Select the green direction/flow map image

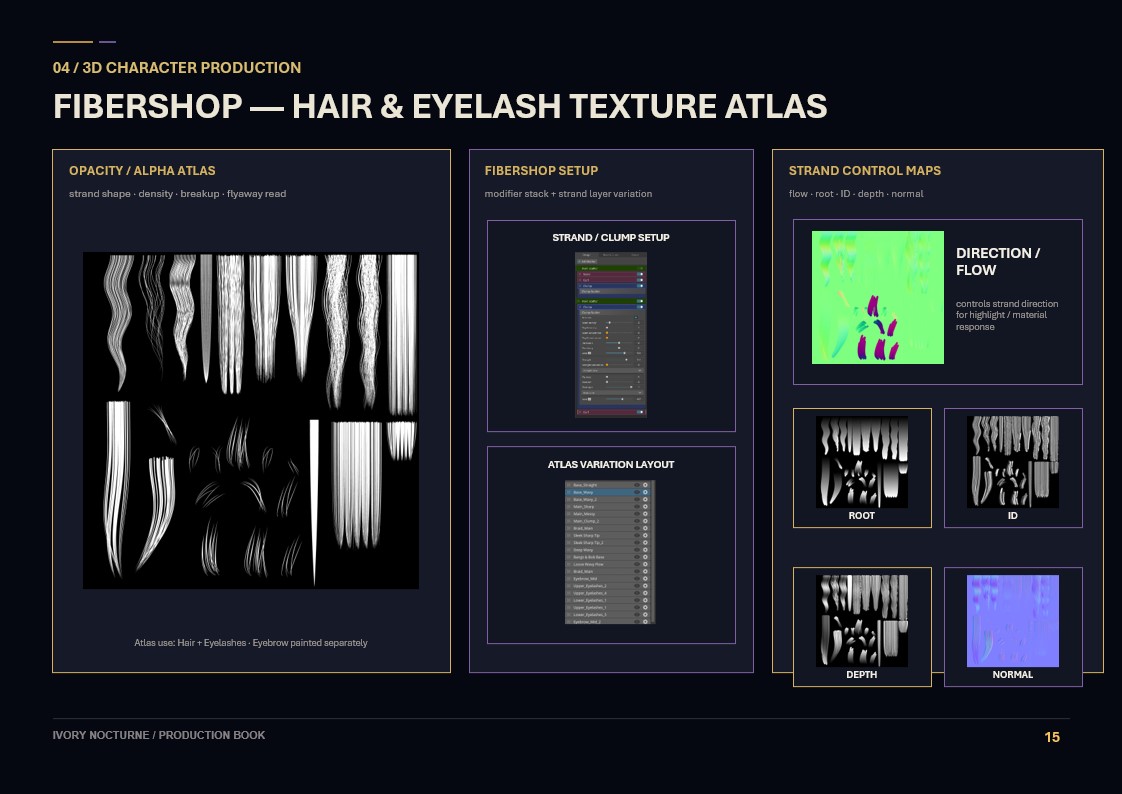(877, 298)
